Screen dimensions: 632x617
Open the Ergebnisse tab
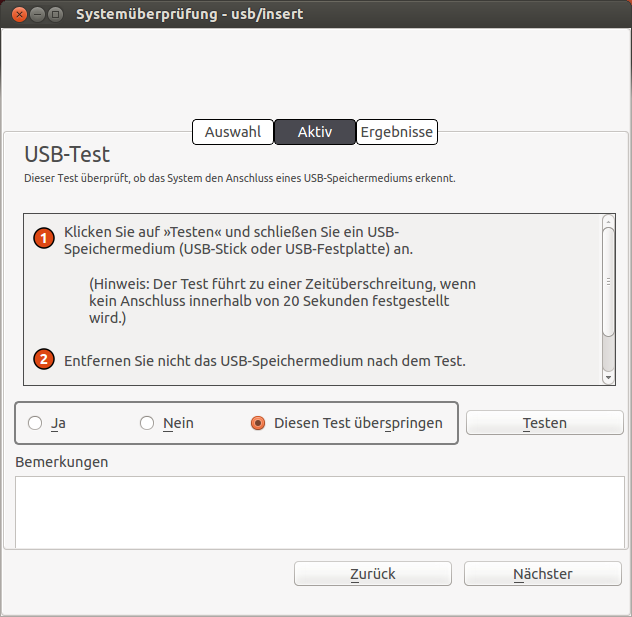pyautogui.click(x=397, y=132)
